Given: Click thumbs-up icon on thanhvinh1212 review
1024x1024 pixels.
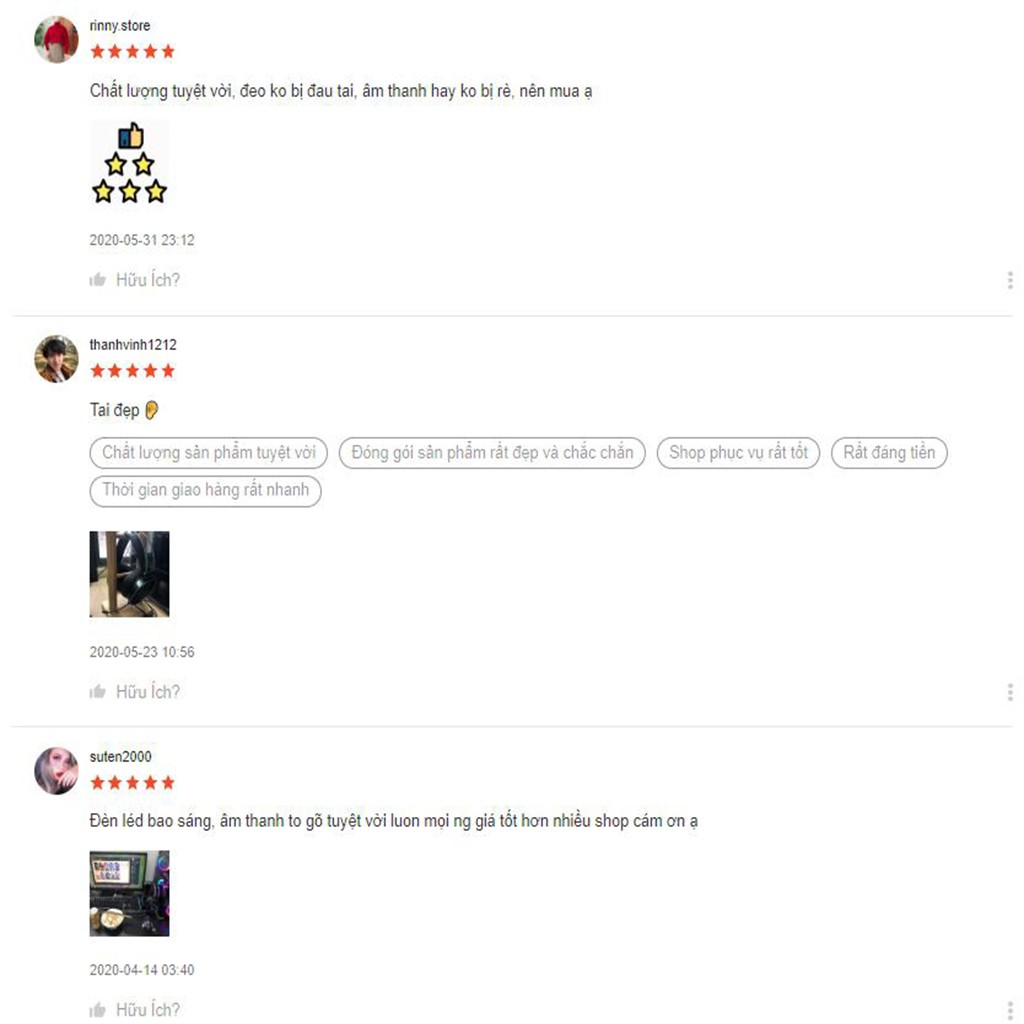Looking at the screenshot, I should pos(97,692).
